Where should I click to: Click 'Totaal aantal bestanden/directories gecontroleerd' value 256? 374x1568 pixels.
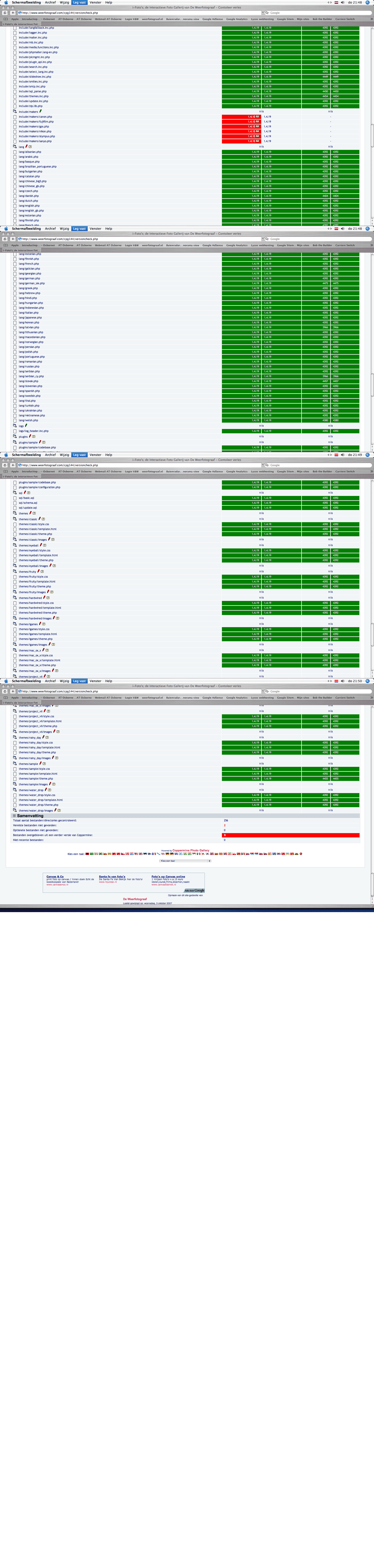226,820
